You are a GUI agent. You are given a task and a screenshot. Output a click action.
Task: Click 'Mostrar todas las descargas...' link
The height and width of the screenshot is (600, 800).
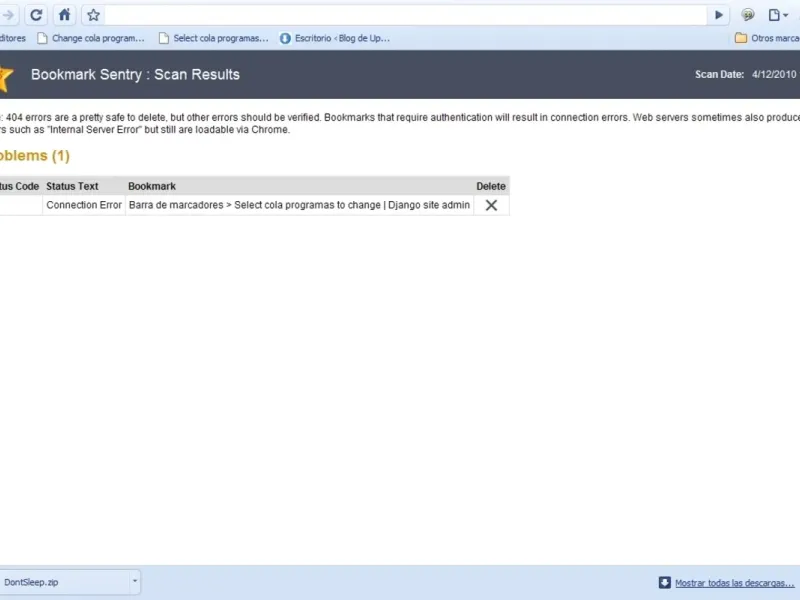click(x=734, y=583)
